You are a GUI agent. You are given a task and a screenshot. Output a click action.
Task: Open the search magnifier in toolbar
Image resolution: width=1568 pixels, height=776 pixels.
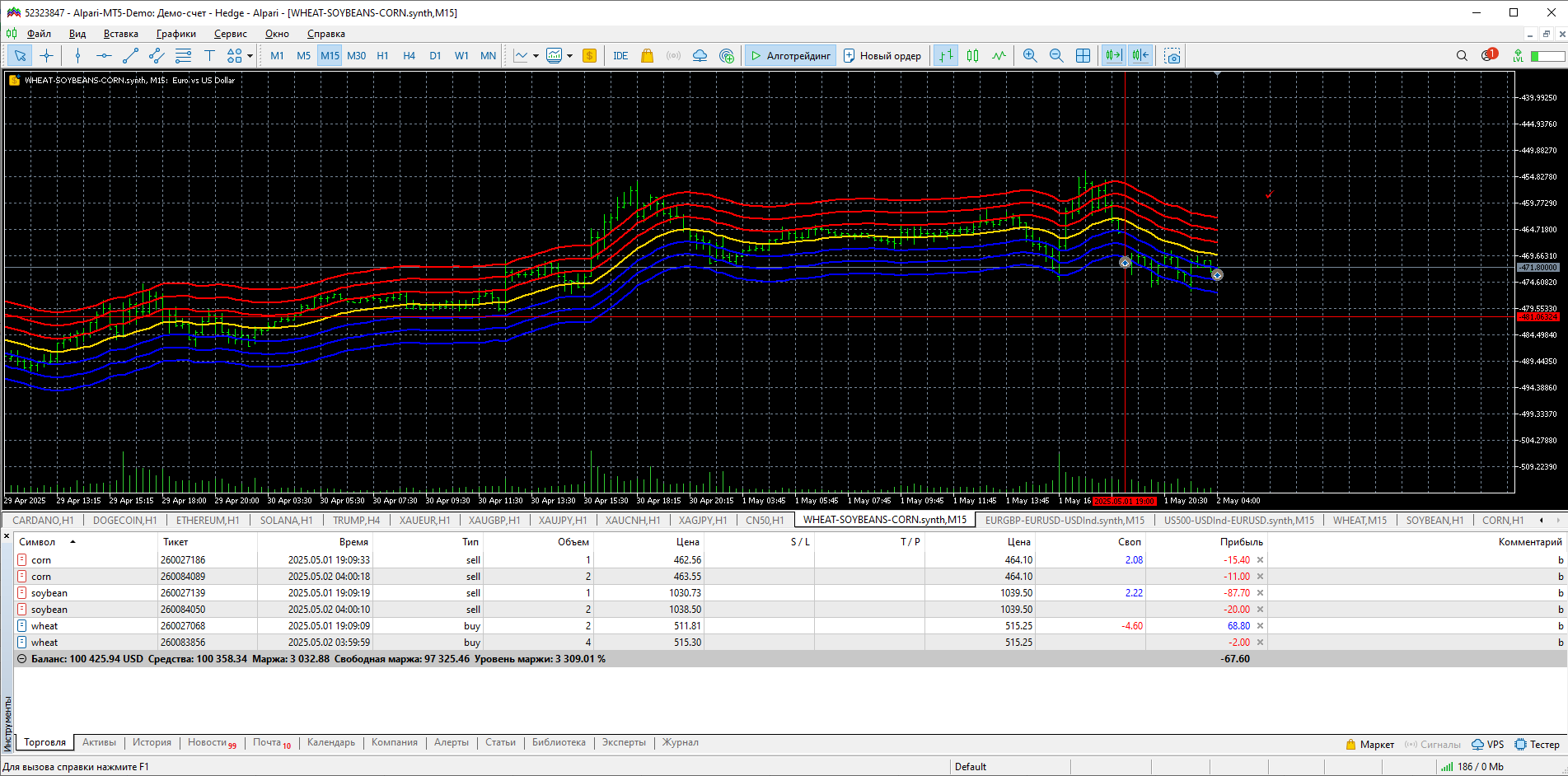pyautogui.click(x=1461, y=56)
